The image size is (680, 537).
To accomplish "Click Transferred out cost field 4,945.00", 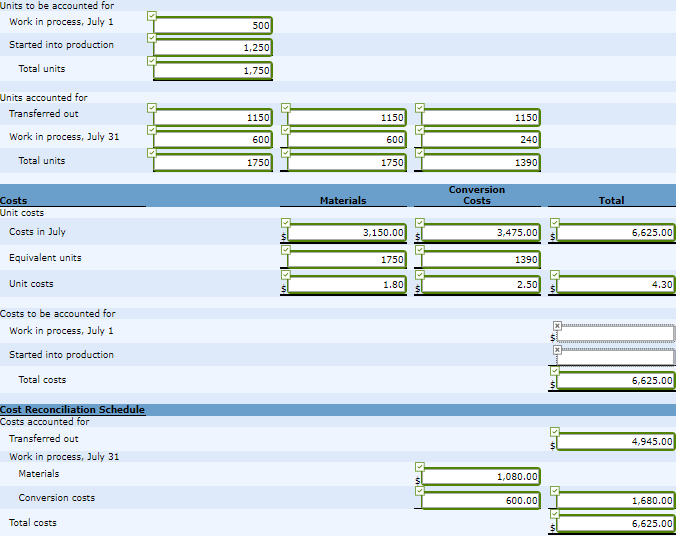I will pyautogui.click(x=616, y=442).
